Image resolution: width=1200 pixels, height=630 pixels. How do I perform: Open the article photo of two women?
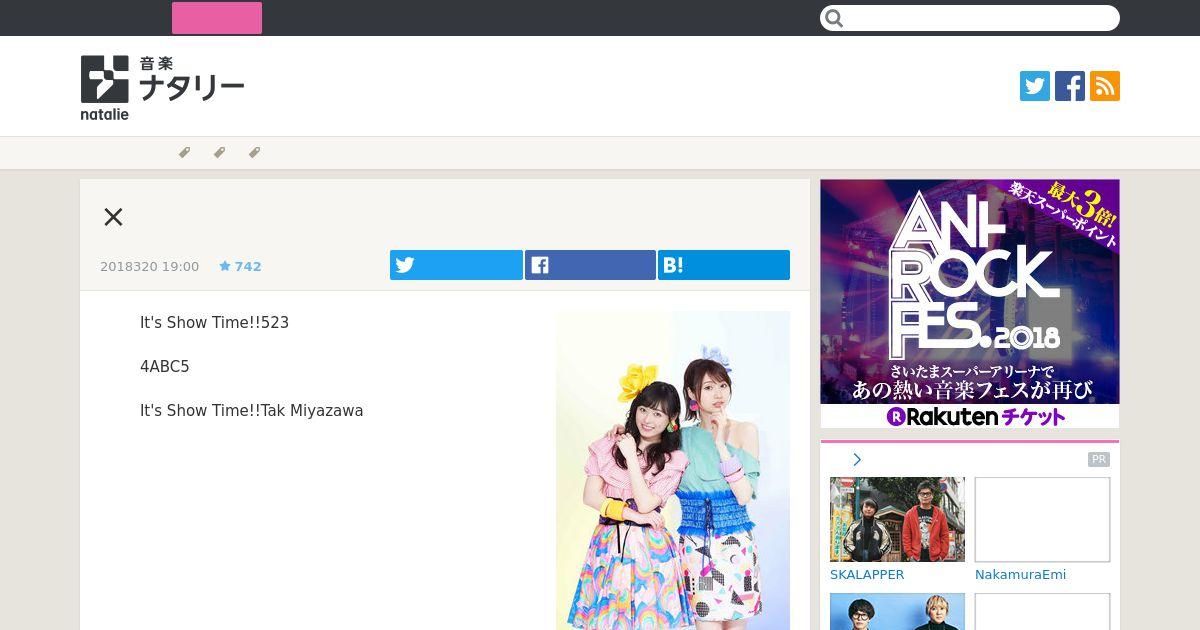pos(673,470)
